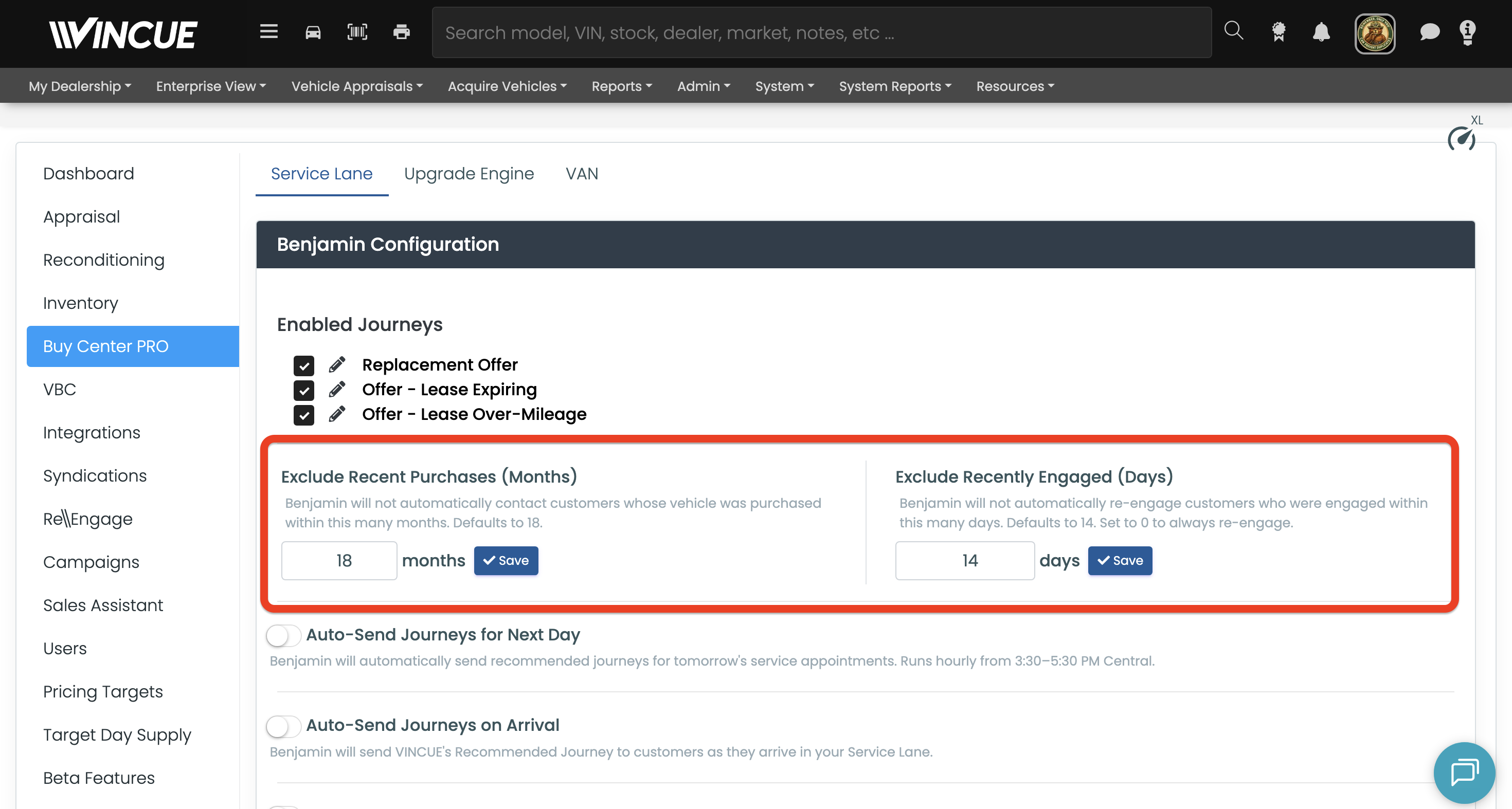Viewport: 1512px width, 809px height.
Task: Click the car inventory icon
Action: [x=313, y=32]
